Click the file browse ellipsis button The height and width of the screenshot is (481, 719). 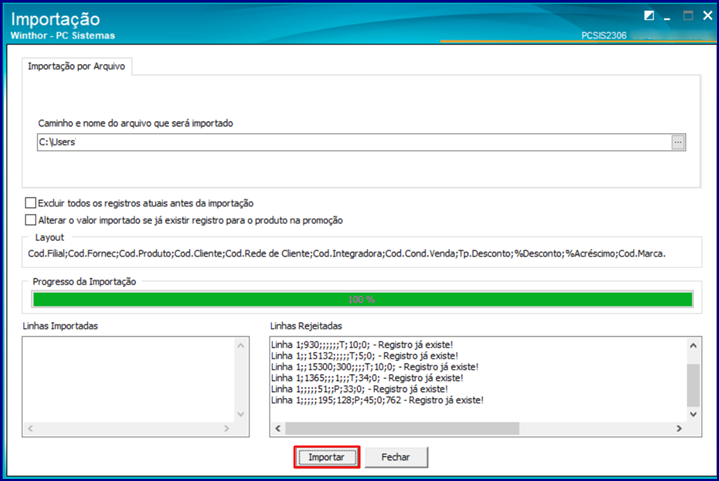(x=678, y=143)
